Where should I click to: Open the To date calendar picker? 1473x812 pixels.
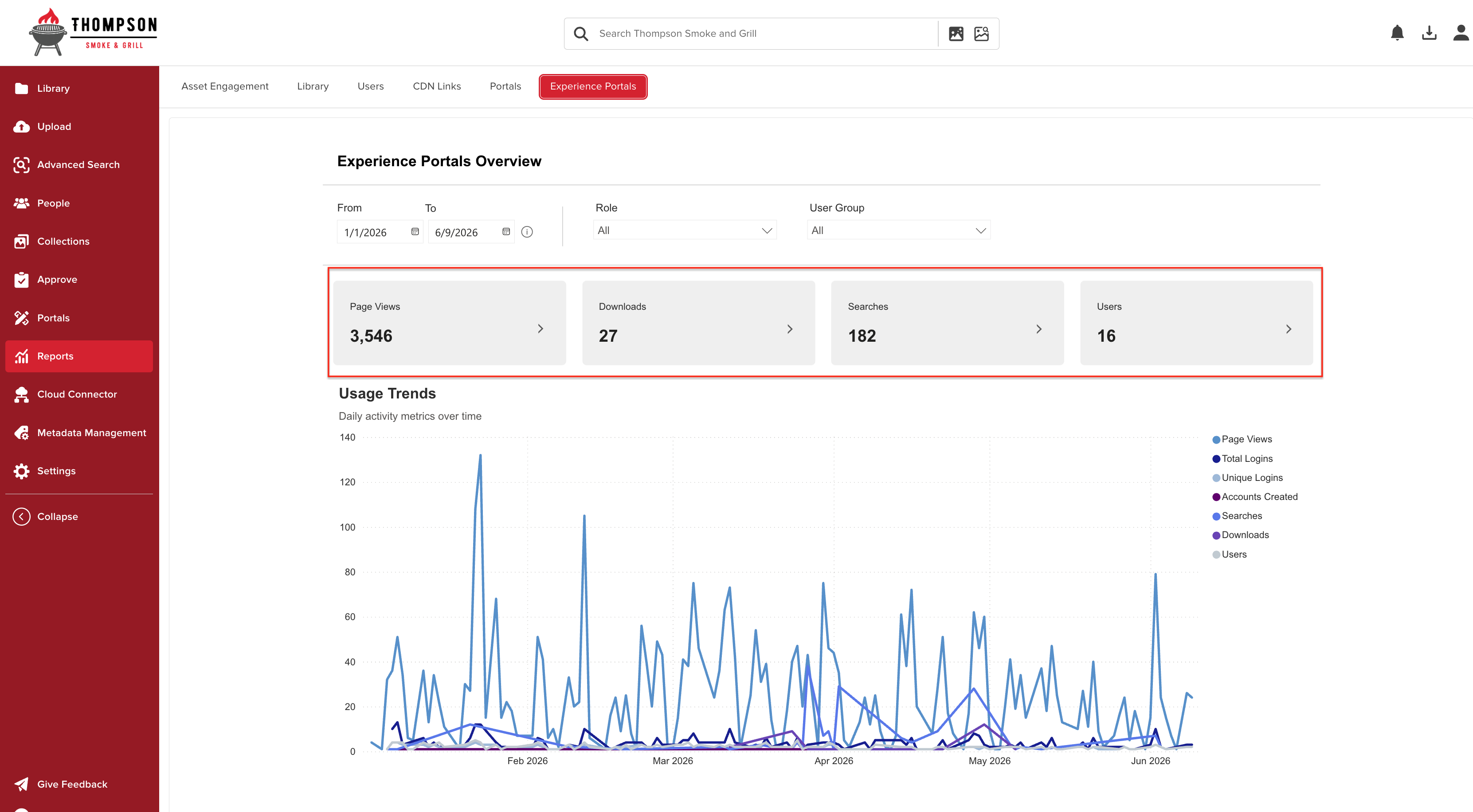point(506,231)
